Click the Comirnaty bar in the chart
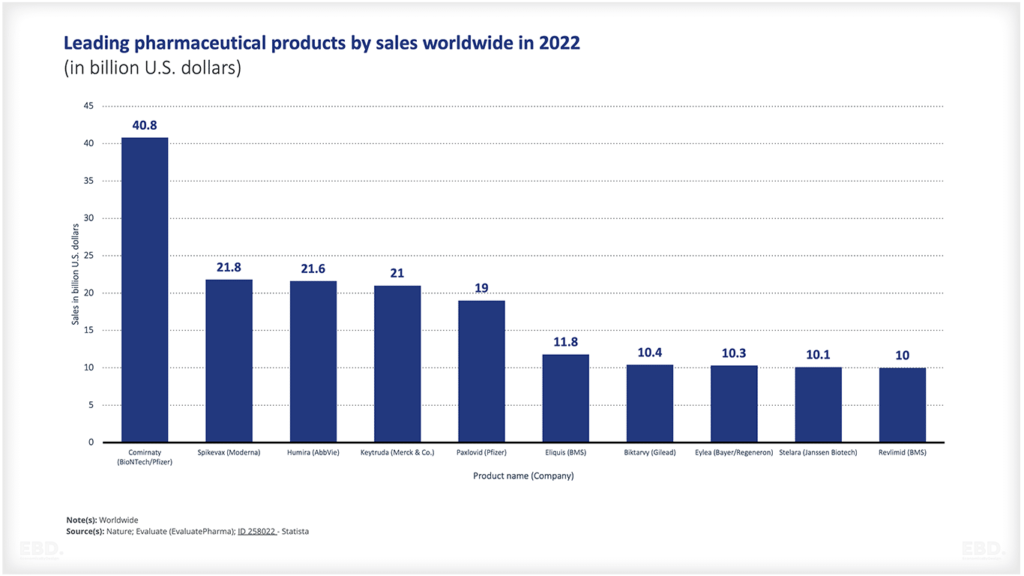Image resolution: width=1024 pixels, height=576 pixels. 145,290
